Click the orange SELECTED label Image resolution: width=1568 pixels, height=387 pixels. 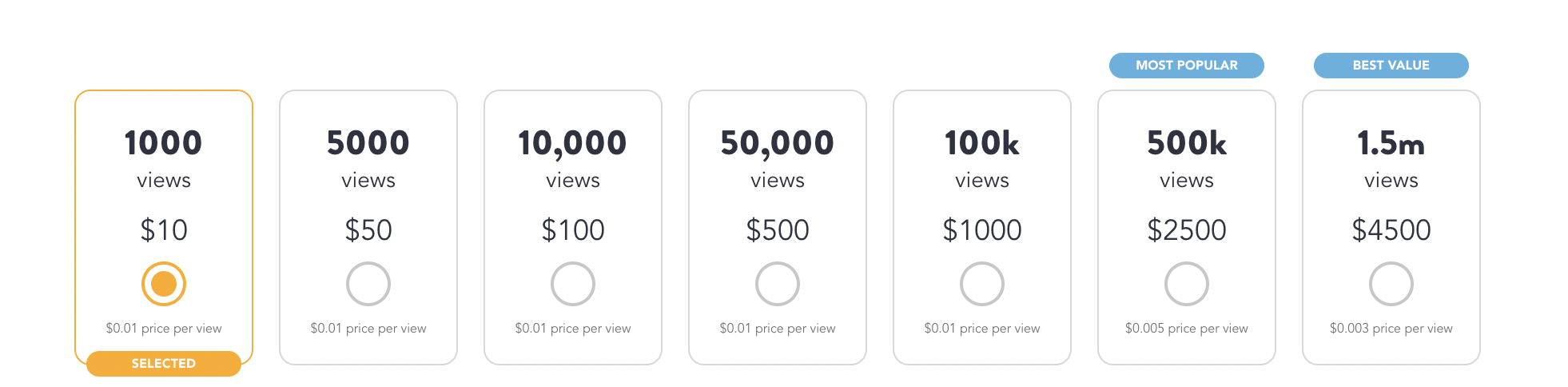[164, 364]
